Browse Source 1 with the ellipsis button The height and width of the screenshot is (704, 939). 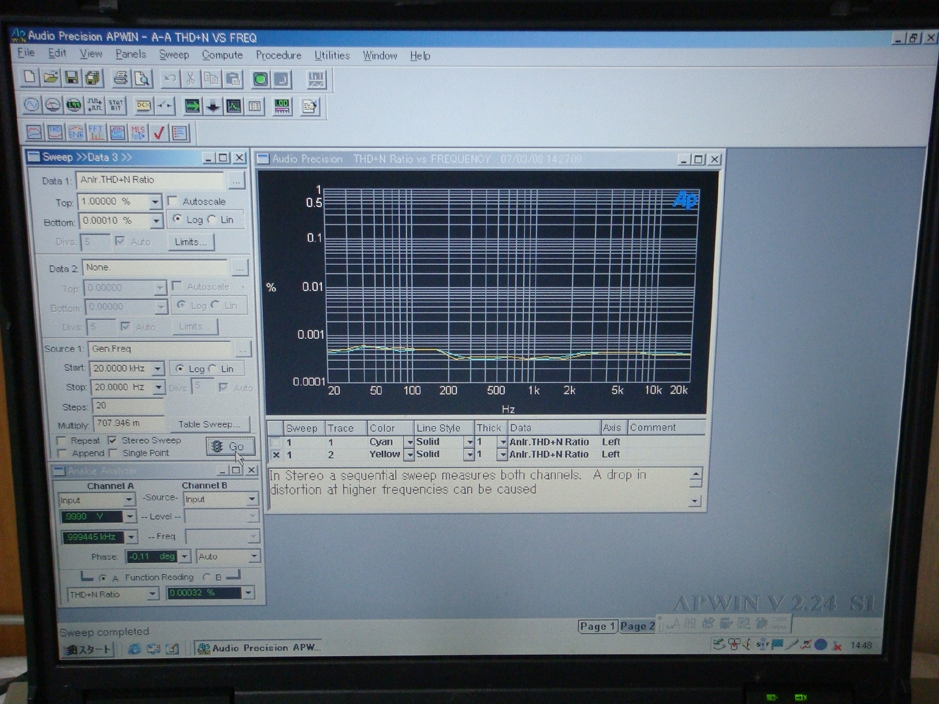(243, 348)
